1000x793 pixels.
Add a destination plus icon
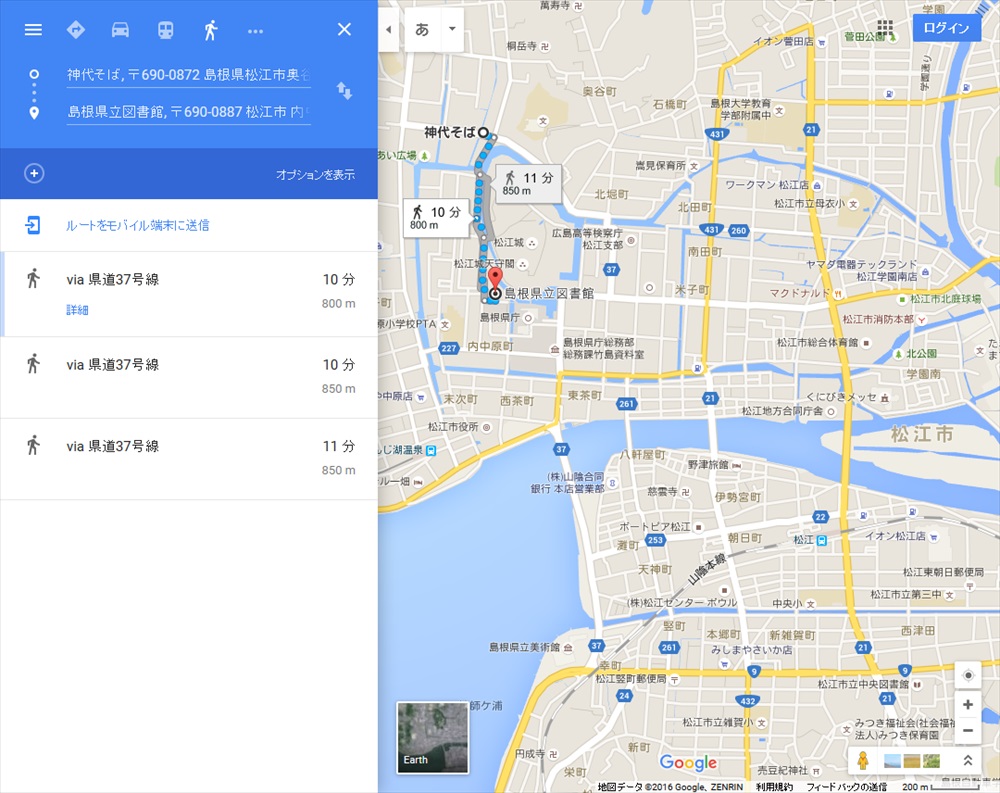click(x=34, y=174)
